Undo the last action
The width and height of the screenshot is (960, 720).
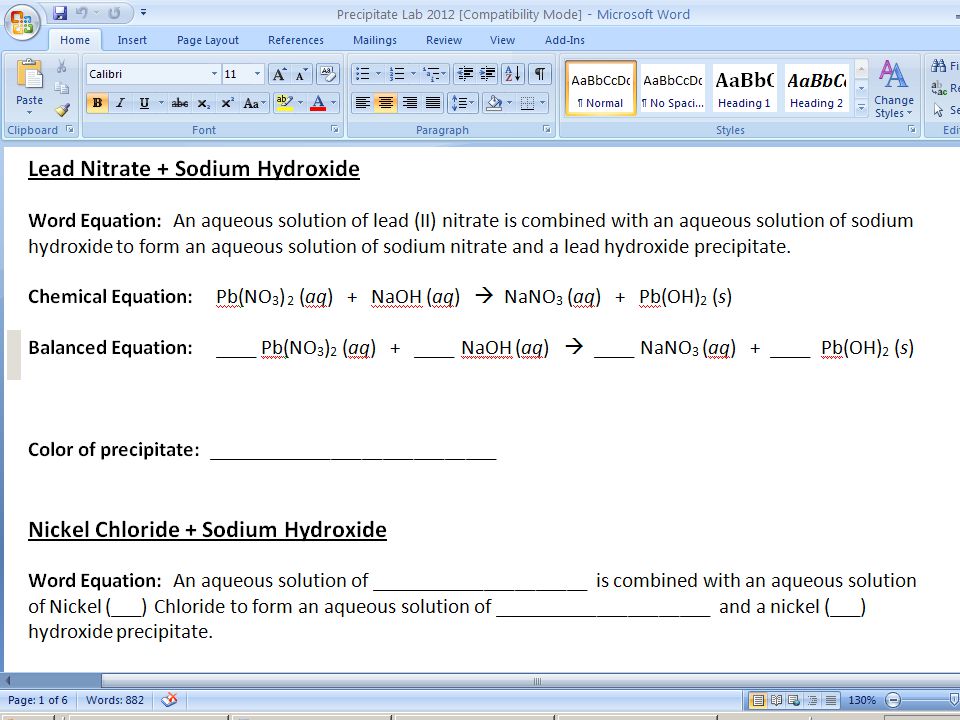click(81, 13)
